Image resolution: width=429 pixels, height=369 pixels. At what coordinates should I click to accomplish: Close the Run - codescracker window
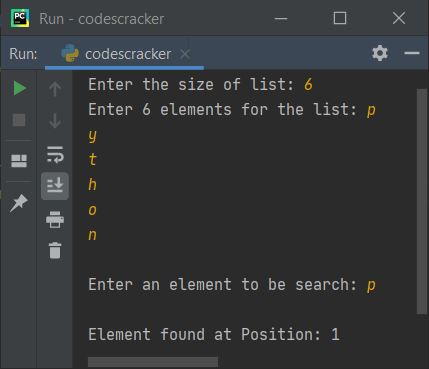pos(399,18)
